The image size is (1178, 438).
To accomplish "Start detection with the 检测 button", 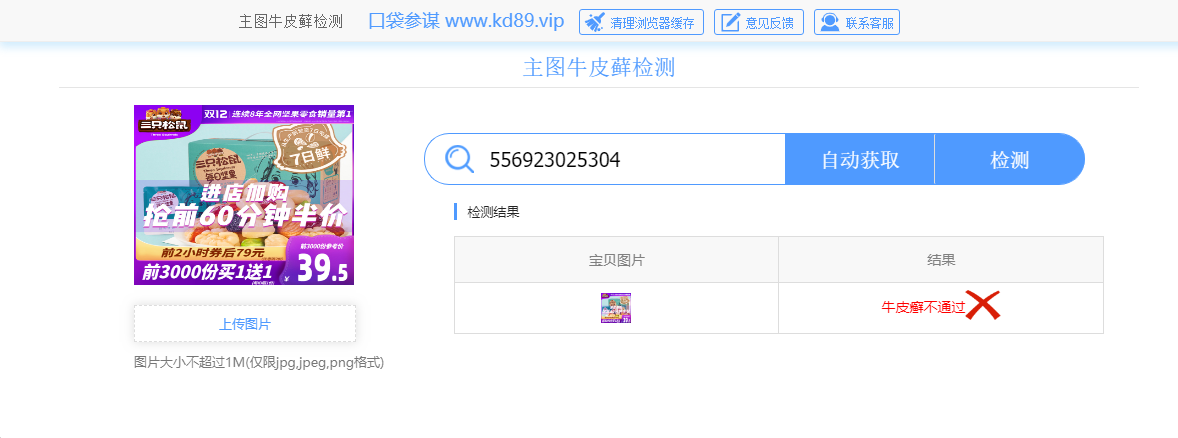I will click(x=1010, y=159).
